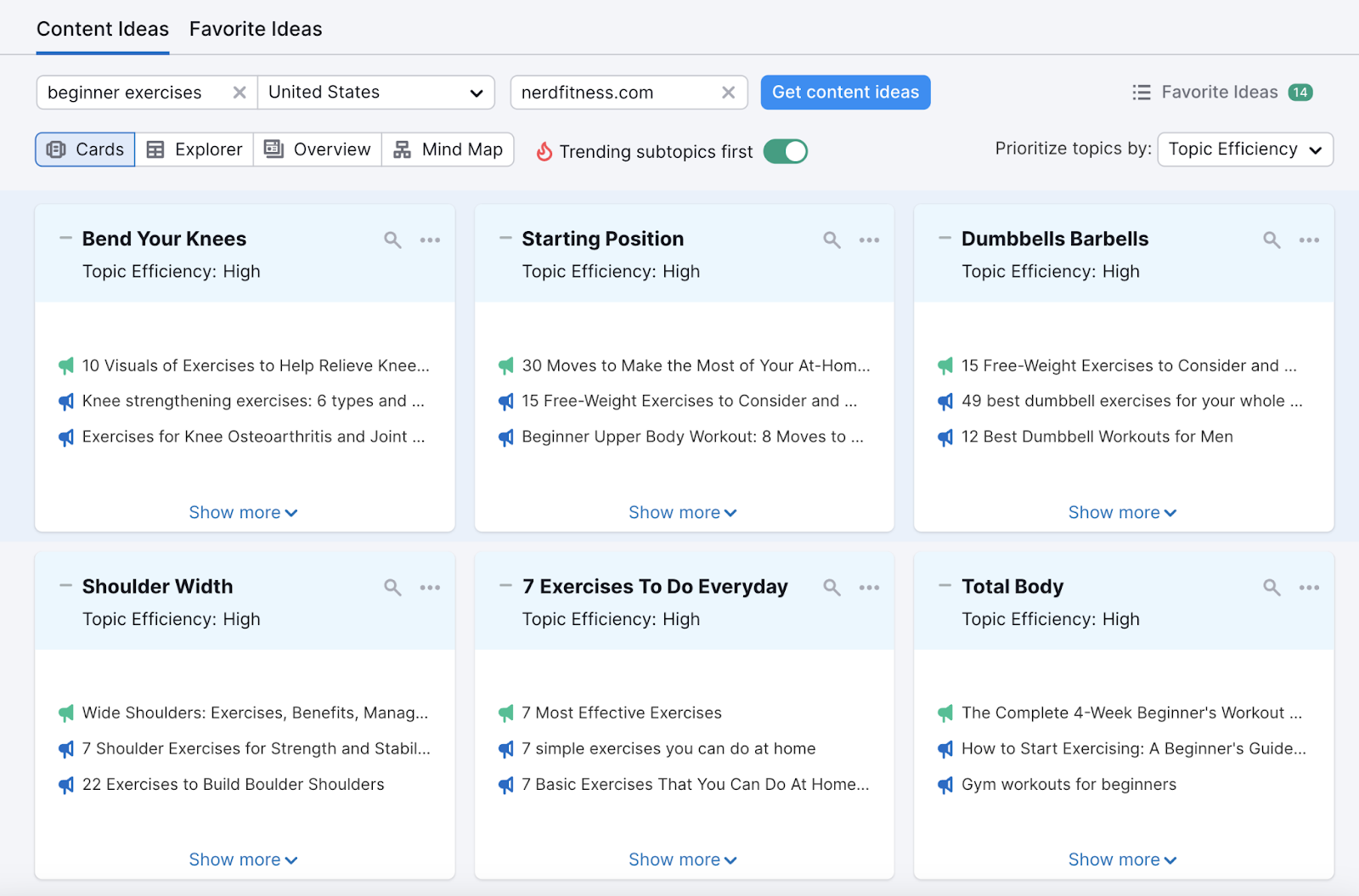Clear the beginner exercises keyword field
1359x896 pixels.
(x=240, y=93)
